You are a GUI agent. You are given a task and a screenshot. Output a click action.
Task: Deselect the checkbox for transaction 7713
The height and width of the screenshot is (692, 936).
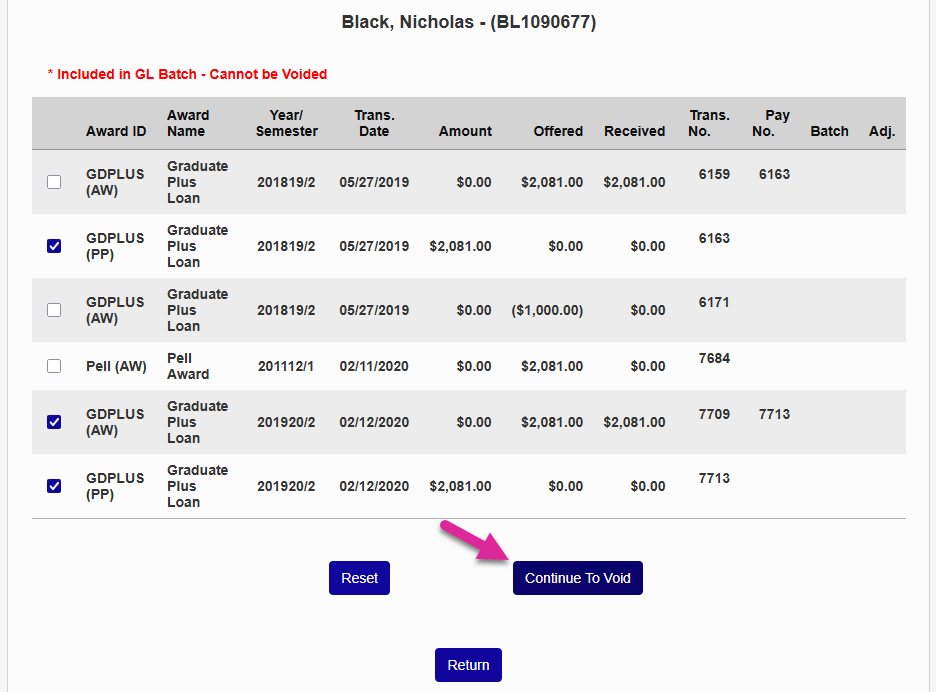[54, 486]
